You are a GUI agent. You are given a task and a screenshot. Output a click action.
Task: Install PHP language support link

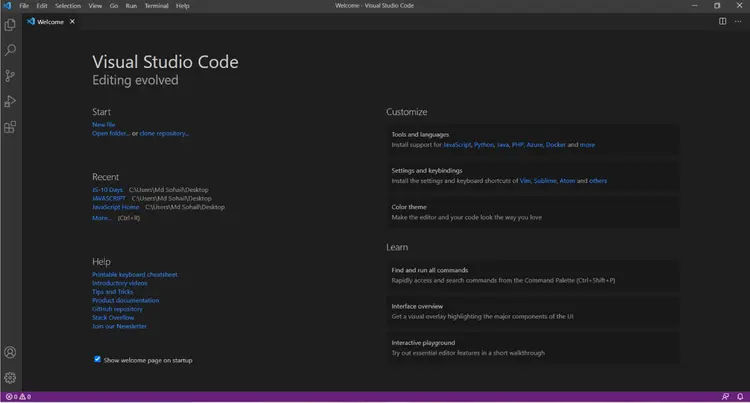518,145
